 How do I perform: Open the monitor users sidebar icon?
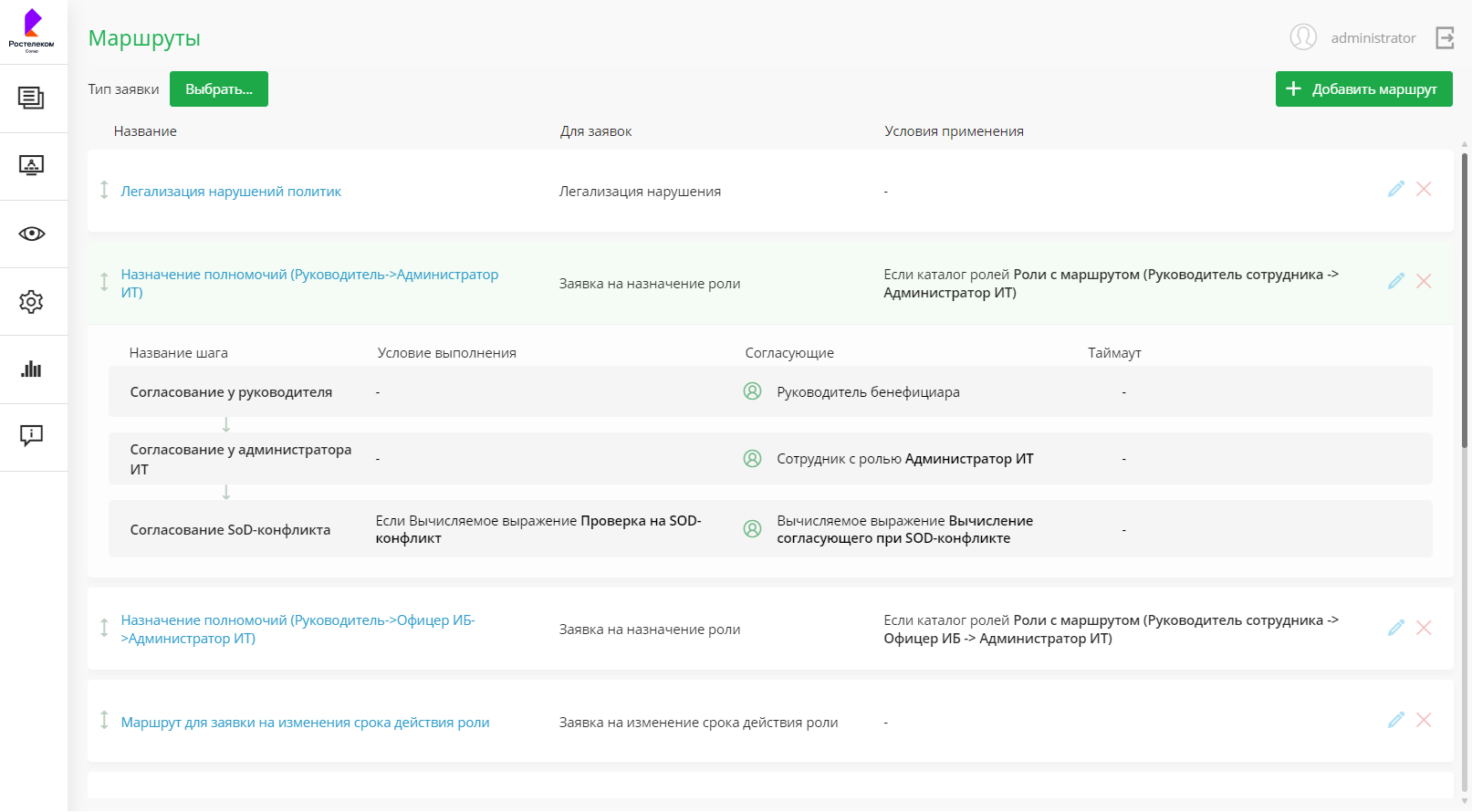pos(31,166)
